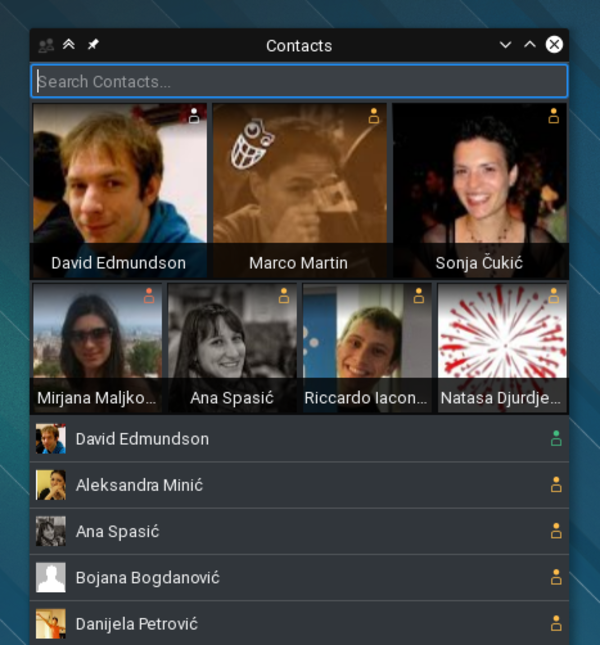Click the down chevron in title bar
Image resolution: width=600 pixels, height=645 pixels.
click(x=505, y=45)
